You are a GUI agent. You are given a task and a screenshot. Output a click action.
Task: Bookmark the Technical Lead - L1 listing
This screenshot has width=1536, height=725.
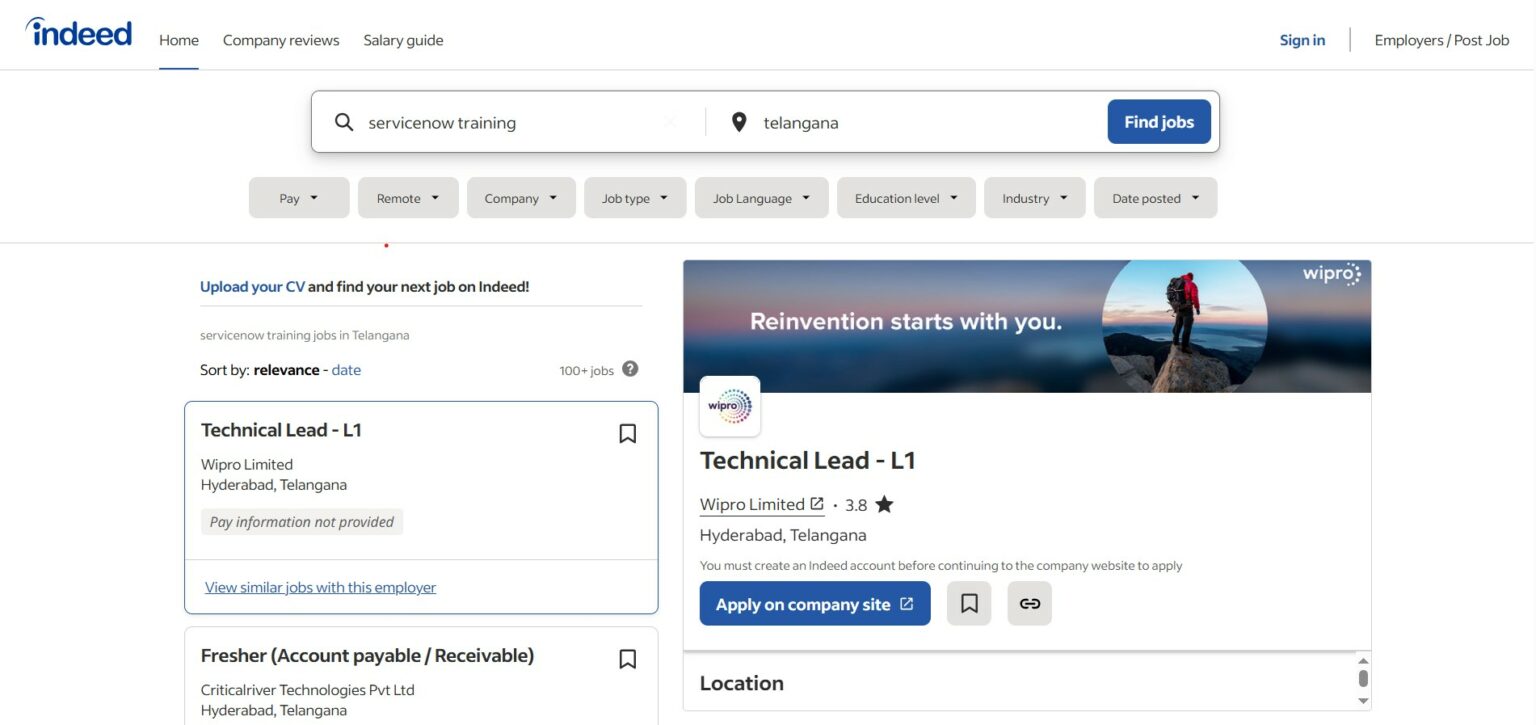pos(627,433)
